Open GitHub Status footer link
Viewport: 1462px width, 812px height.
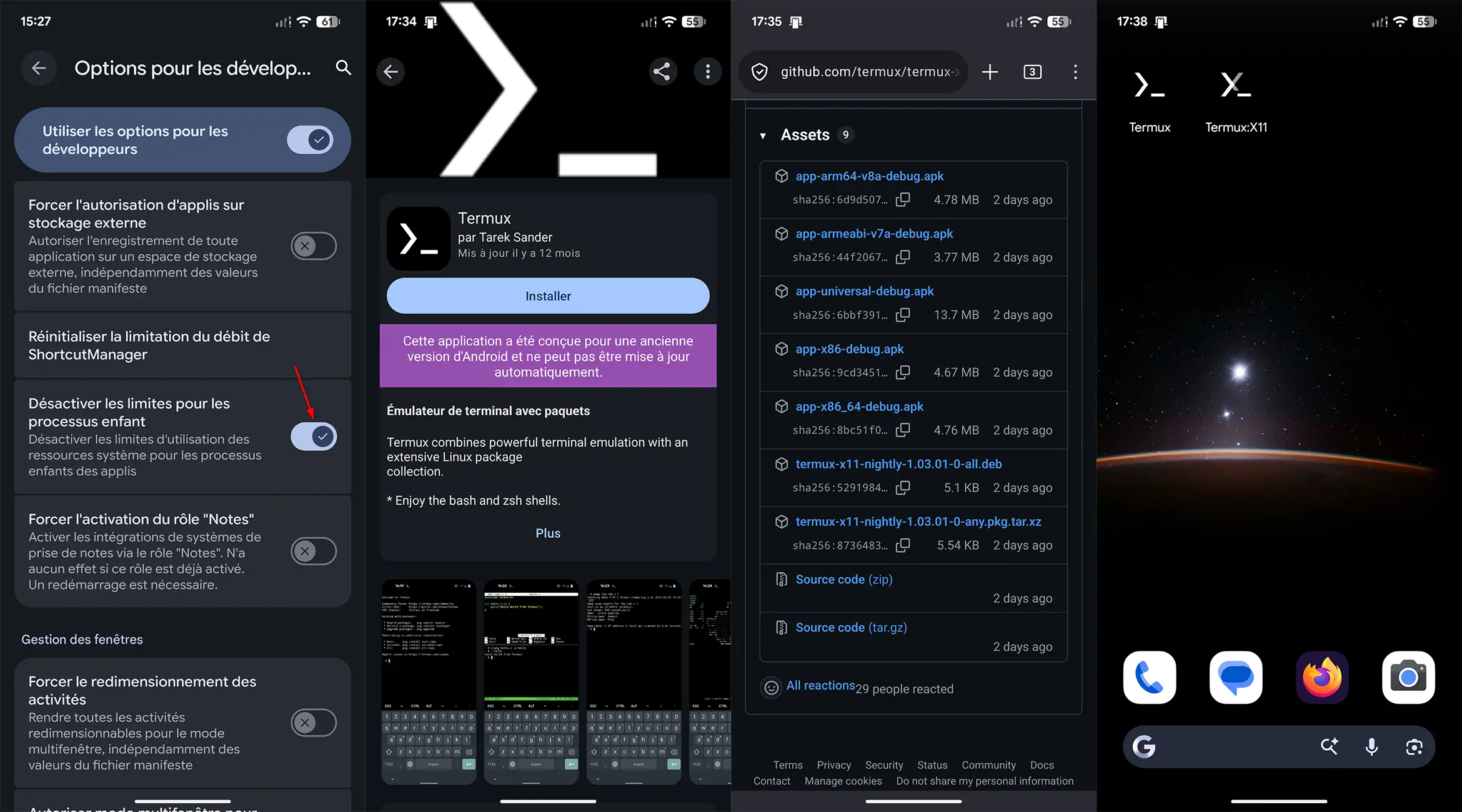(932, 765)
